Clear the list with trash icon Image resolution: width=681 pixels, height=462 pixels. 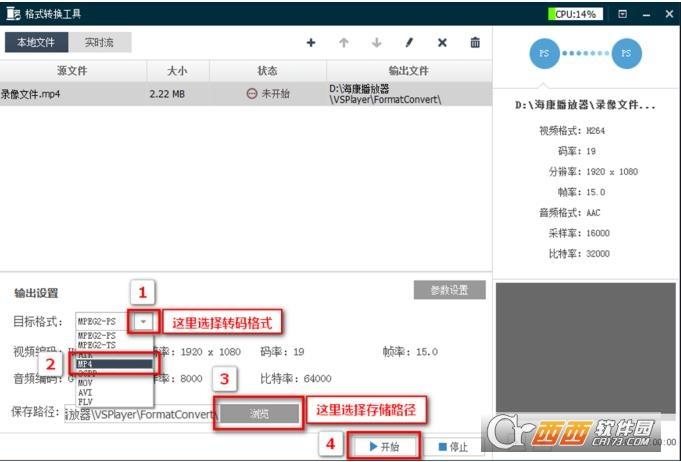click(x=475, y=43)
